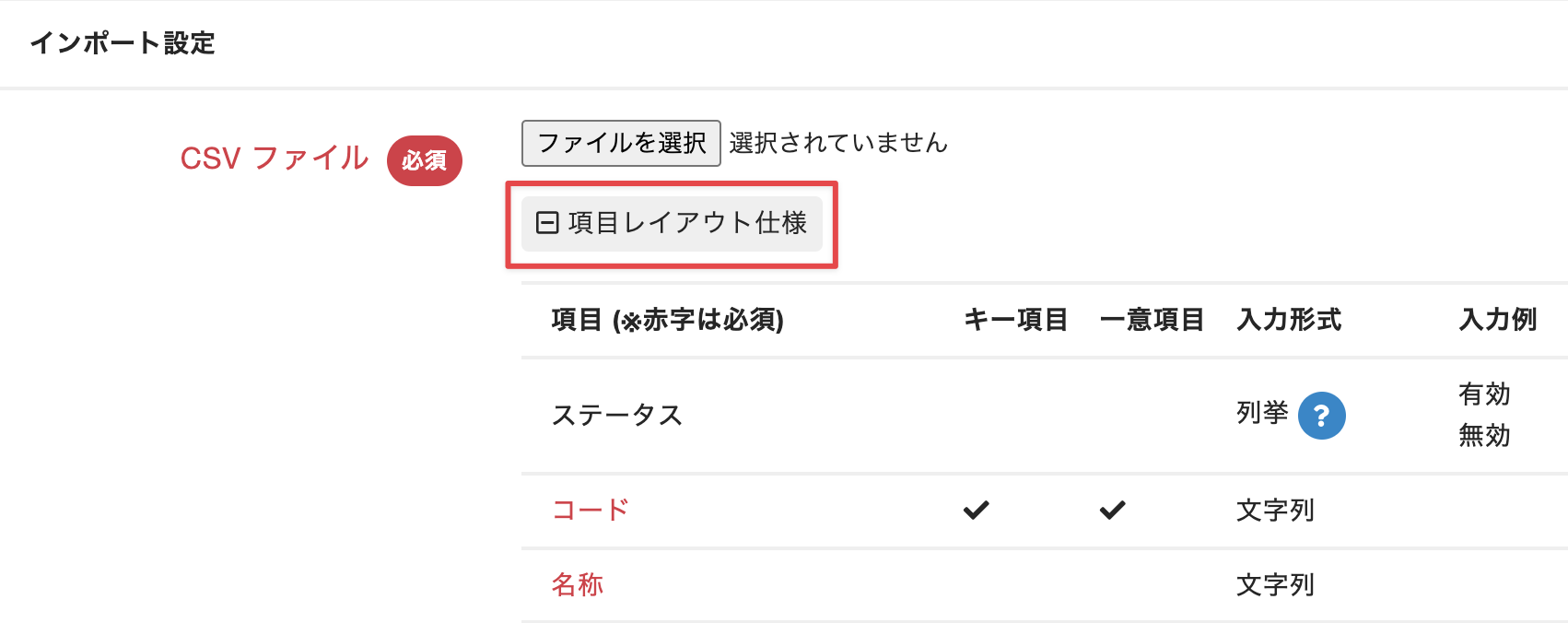Click the 列挙 input format text
This screenshot has height=623, width=1568.
coord(1261,413)
